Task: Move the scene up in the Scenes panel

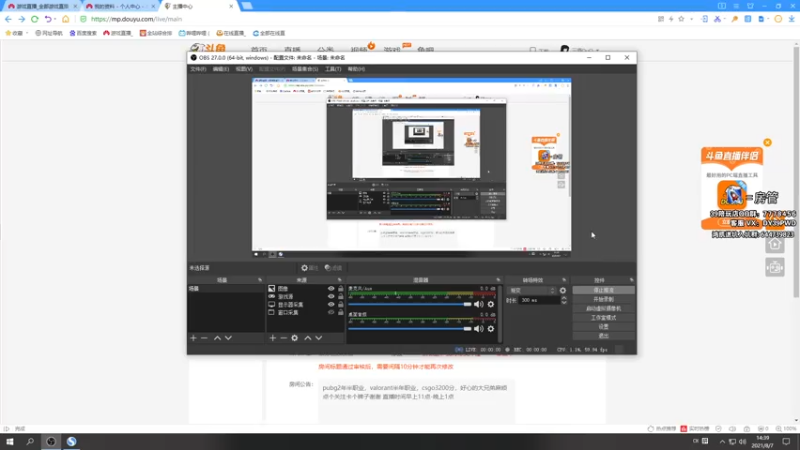Action: click(x=217, y=338)
